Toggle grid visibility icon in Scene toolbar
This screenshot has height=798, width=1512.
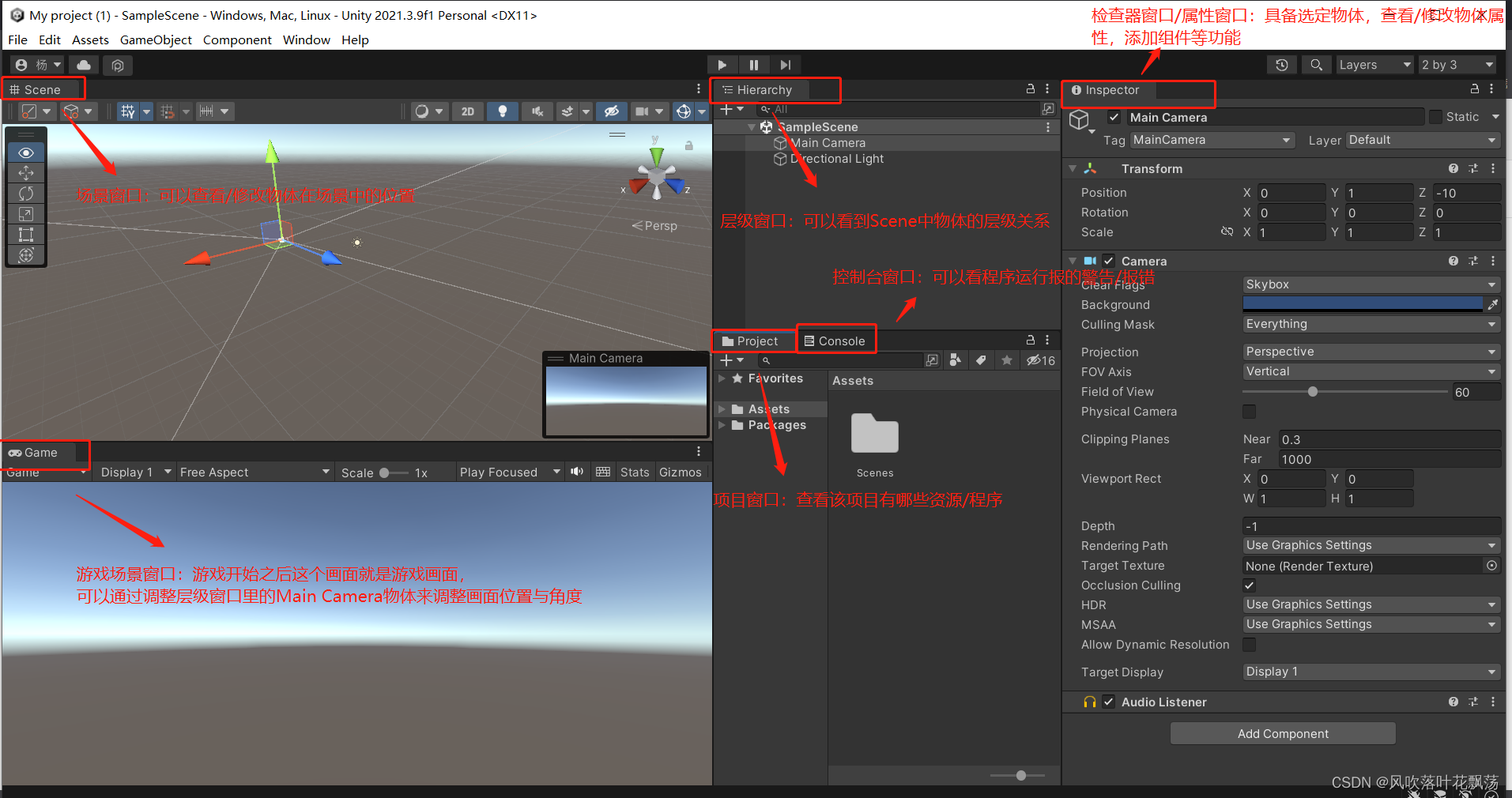[128, 111]
